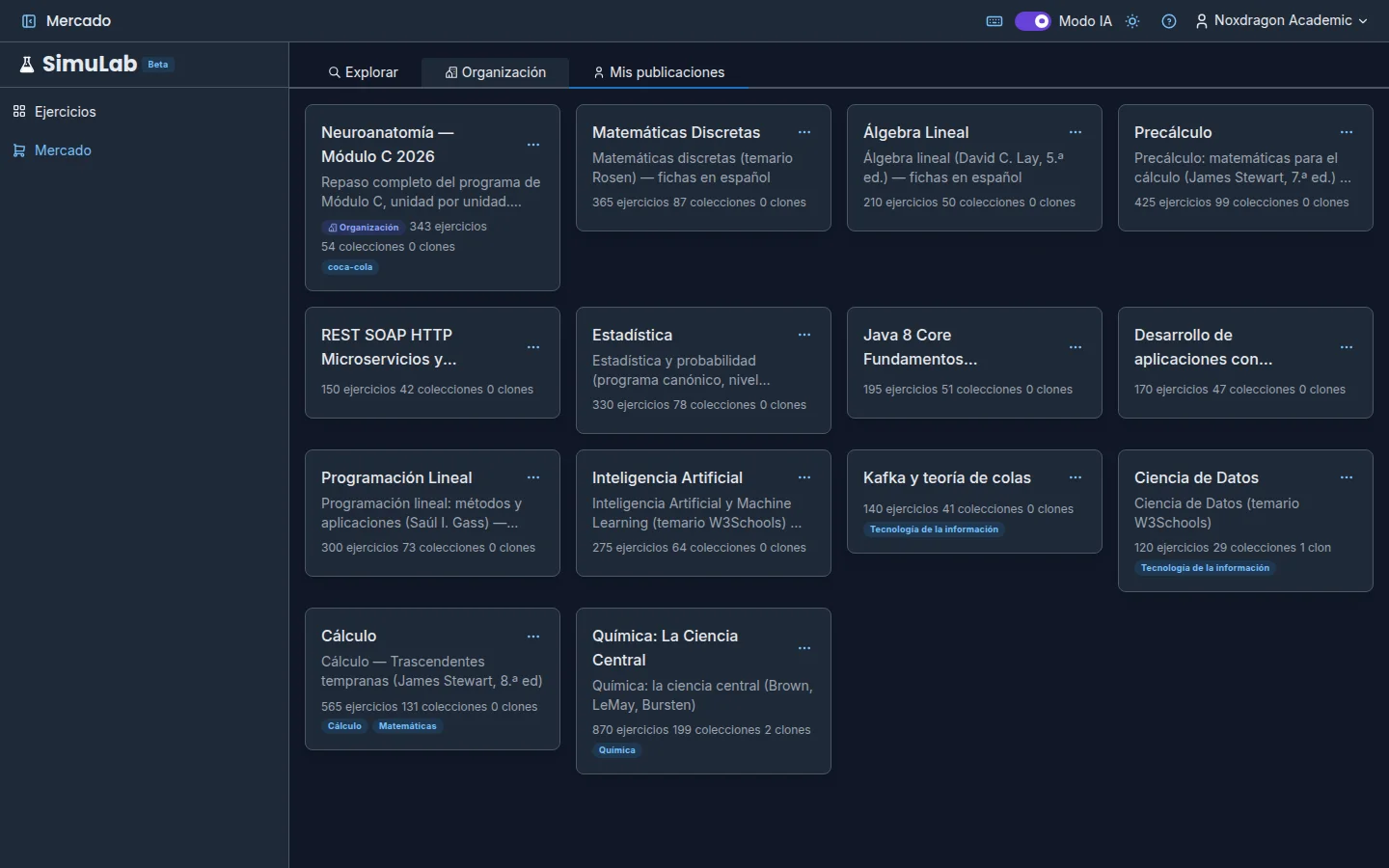Screen dimensions: 1389x868
Task: Open options menu for Álgebra Lineal
Action: point(1076,132)
